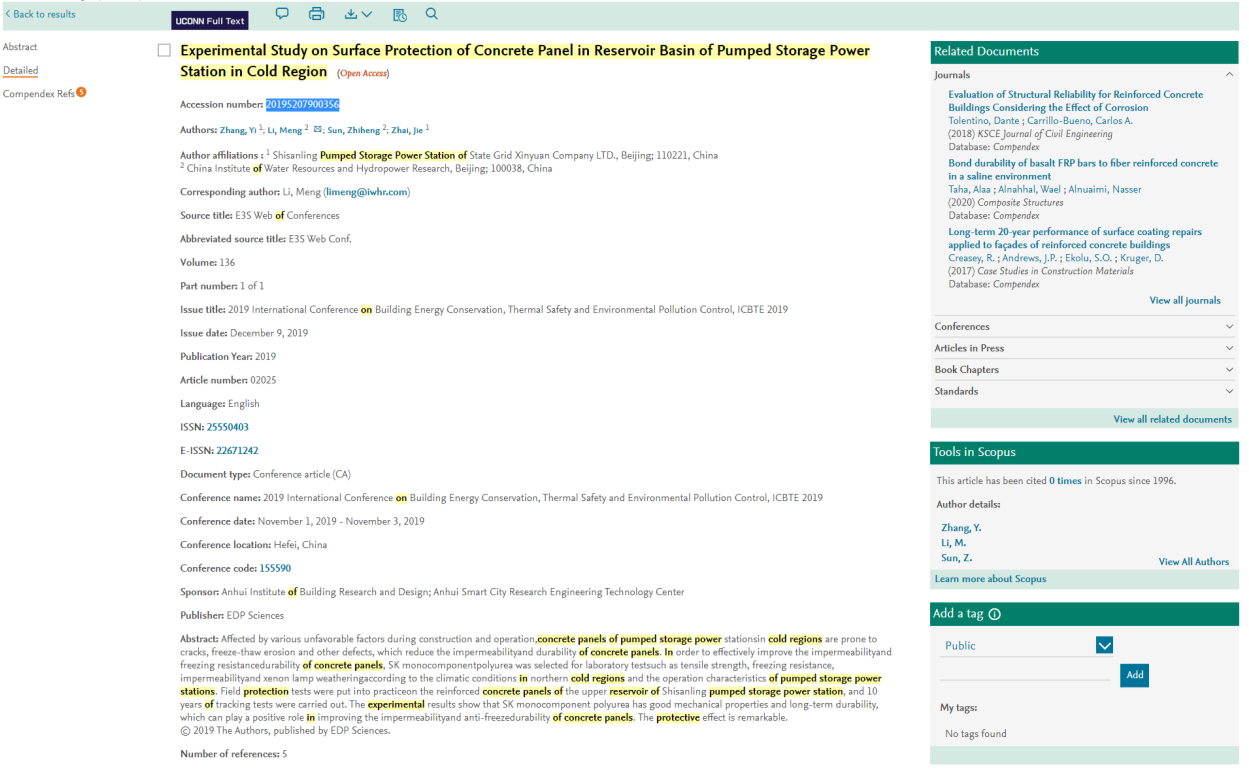Click the info icon next to Add a tag
The width and height of the screenshot is (1249, 772).
994,614
